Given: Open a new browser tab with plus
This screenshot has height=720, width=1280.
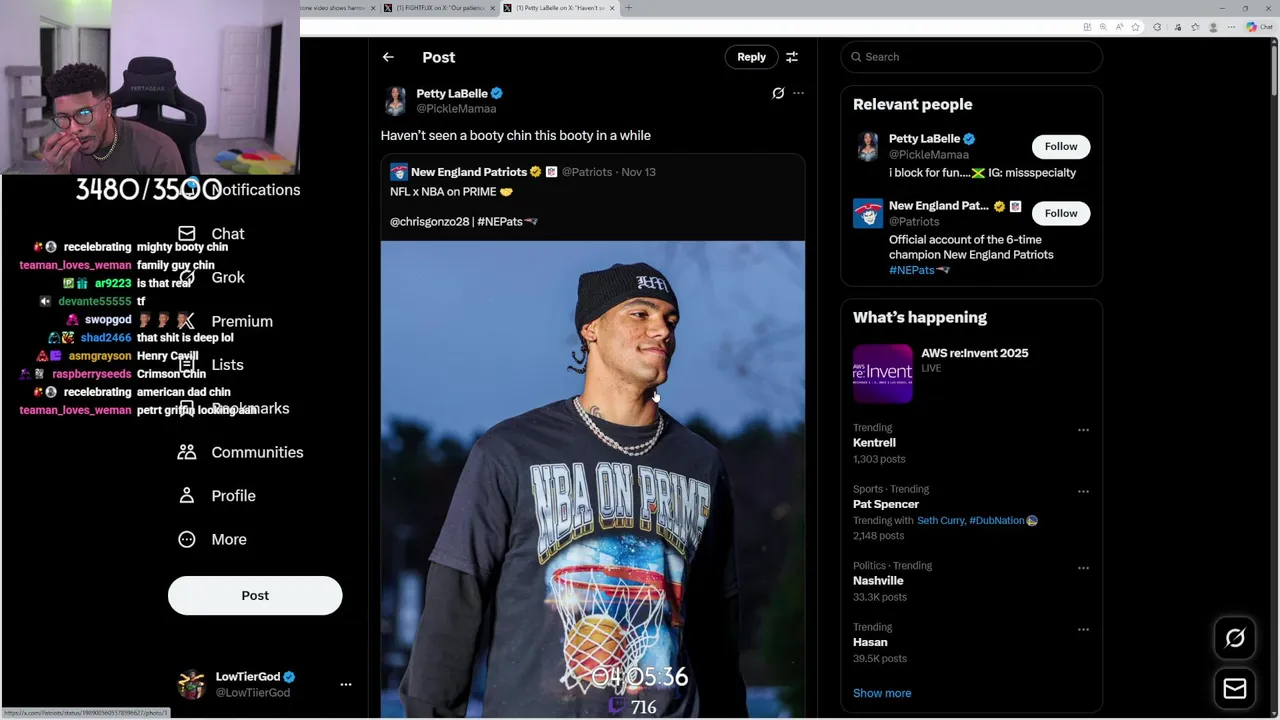Looking at the screenshot, I should (628, 8).
